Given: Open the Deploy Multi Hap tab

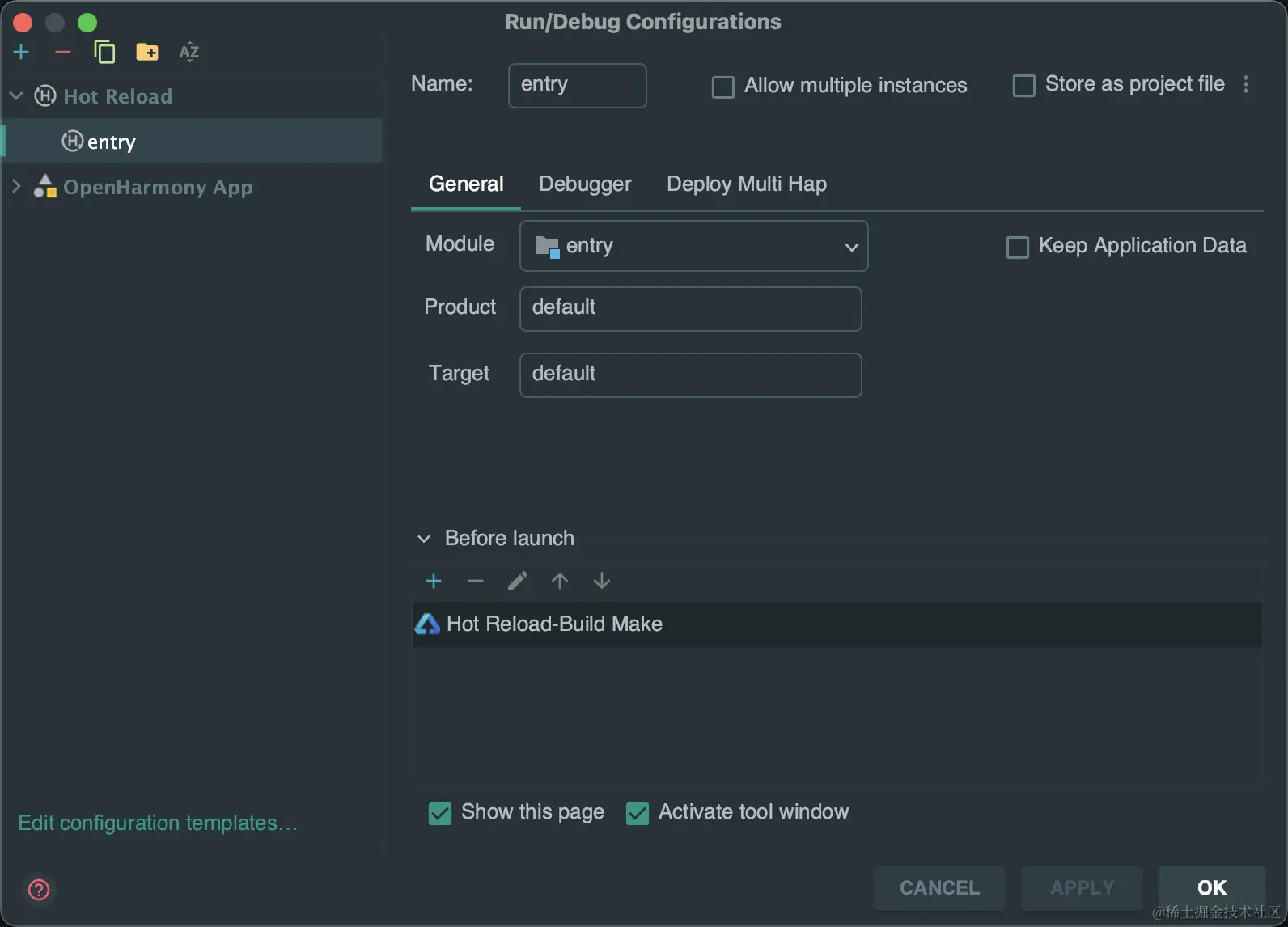Looking at the screenshot, I should (747, 184).
